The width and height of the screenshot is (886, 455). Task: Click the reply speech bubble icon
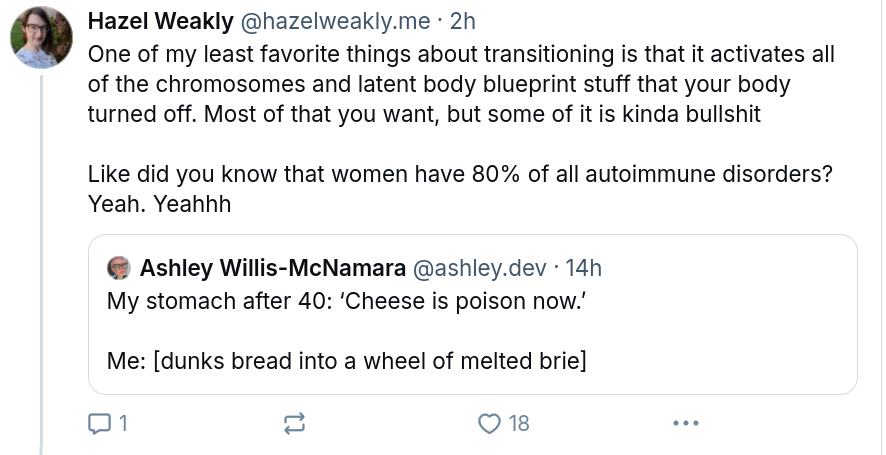coord(100,424)
